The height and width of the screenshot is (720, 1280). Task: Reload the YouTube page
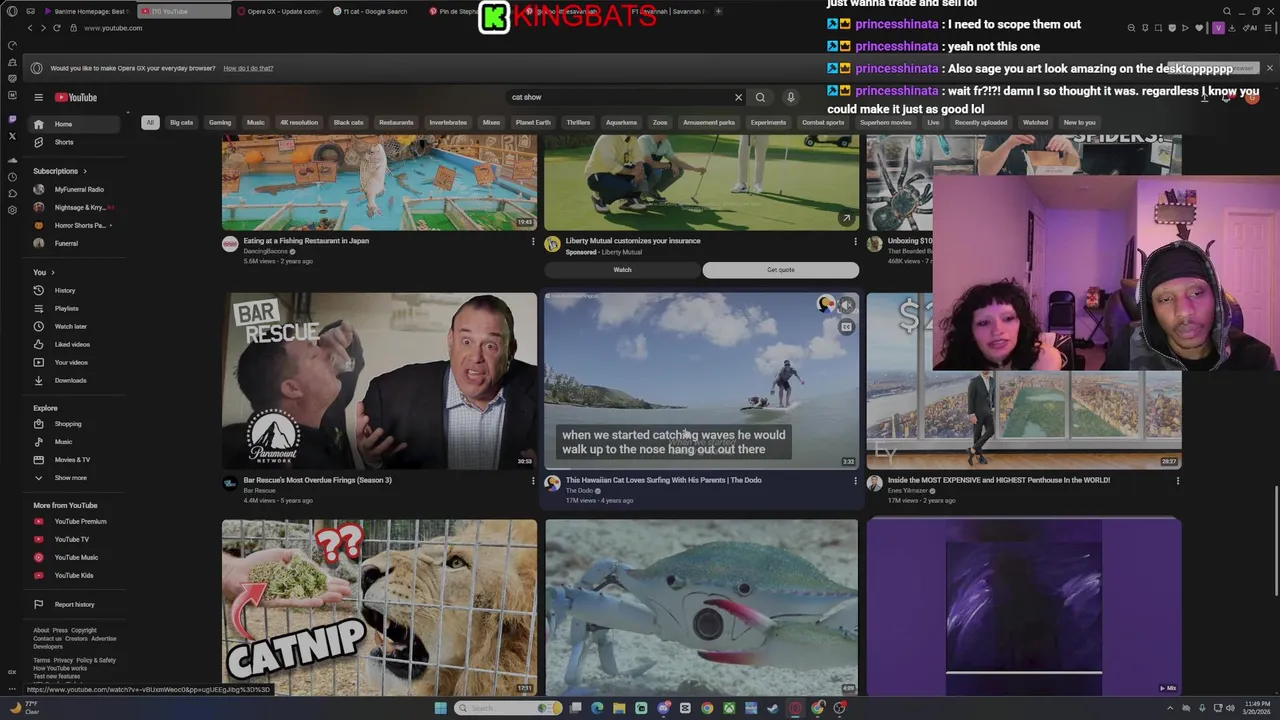coord(57,28)
